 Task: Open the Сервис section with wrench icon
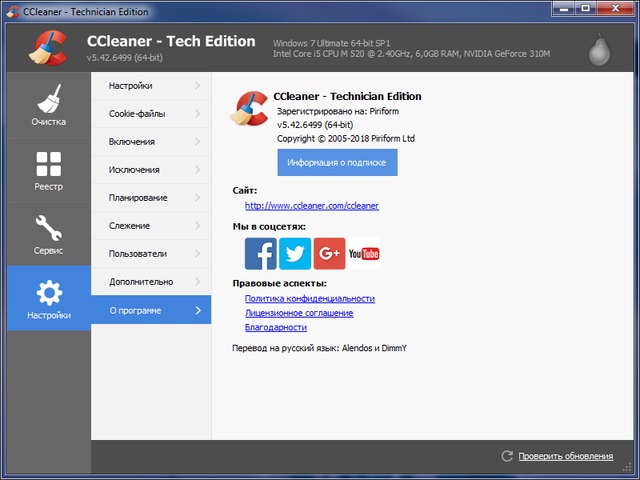pos(48,235)
